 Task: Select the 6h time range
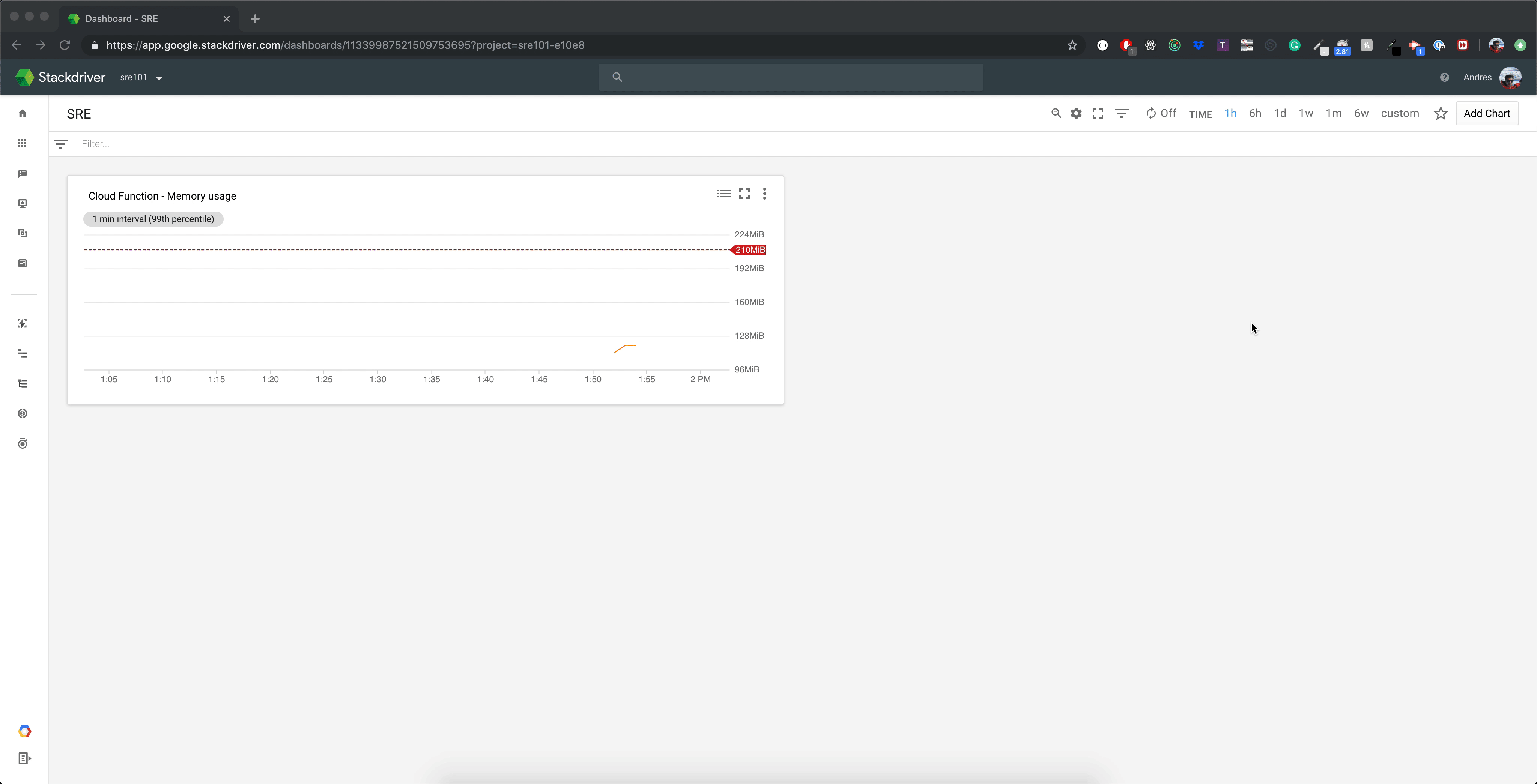click(1255, 113)
